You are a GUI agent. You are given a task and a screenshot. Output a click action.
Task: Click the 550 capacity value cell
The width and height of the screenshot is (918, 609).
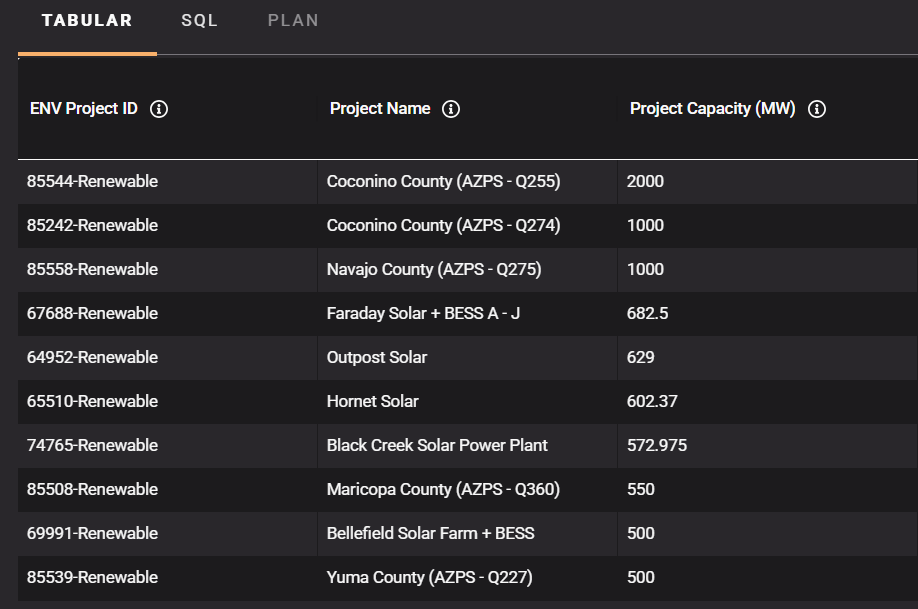[x=641, y=490]
